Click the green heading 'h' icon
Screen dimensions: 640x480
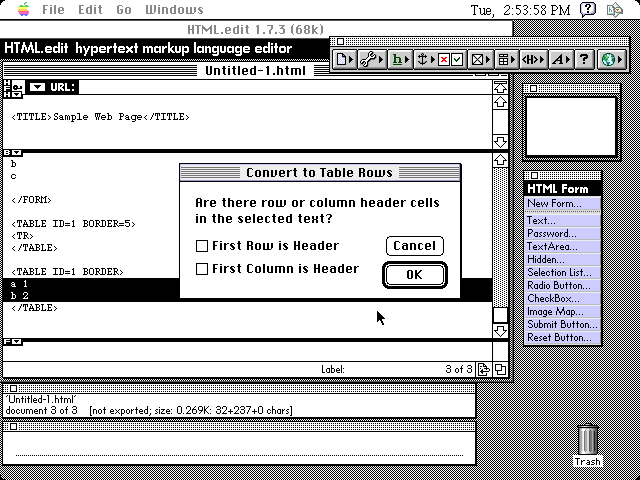398,60
